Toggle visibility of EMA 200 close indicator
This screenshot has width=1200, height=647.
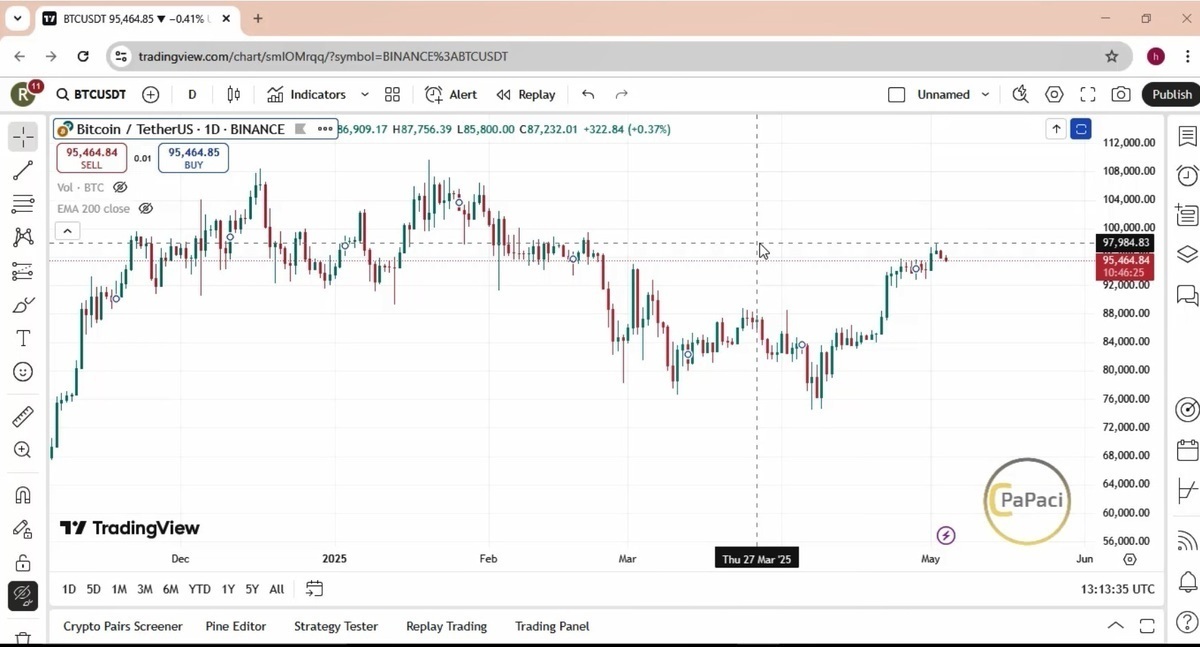[145, 209]
